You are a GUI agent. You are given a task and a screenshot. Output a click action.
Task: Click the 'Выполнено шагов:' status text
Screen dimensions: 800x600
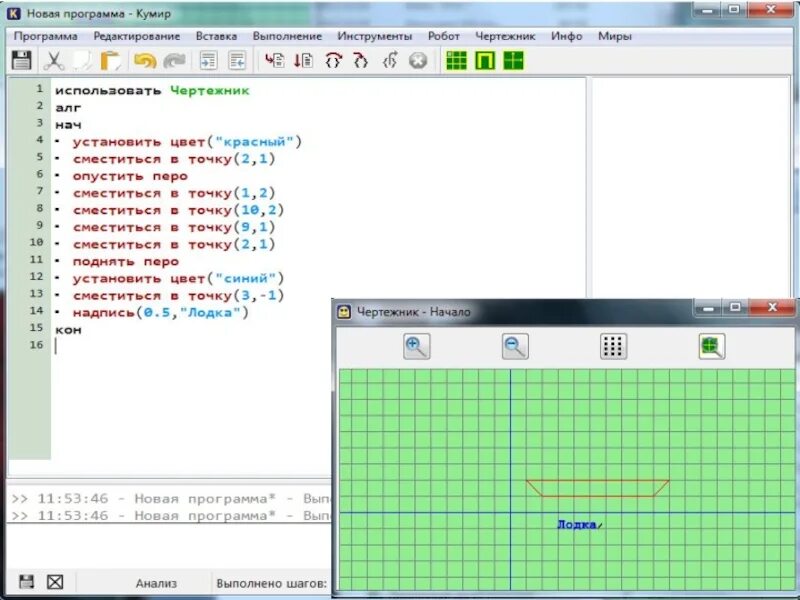tap(271, 583)
